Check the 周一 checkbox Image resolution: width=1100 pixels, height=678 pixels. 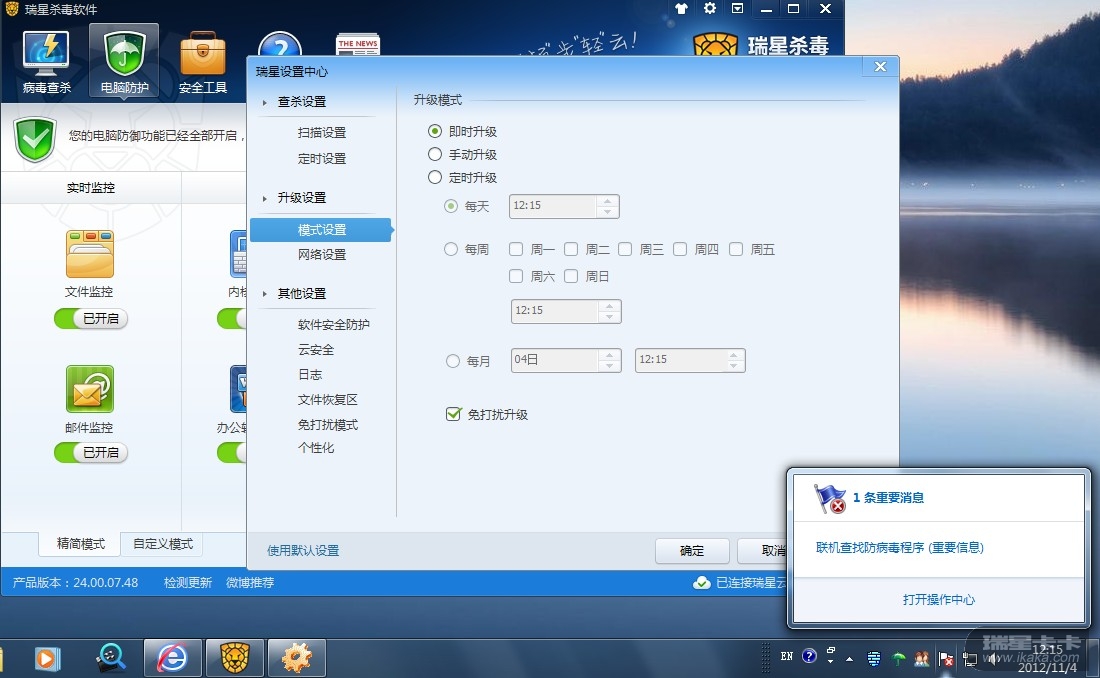[x=516, y=249]
